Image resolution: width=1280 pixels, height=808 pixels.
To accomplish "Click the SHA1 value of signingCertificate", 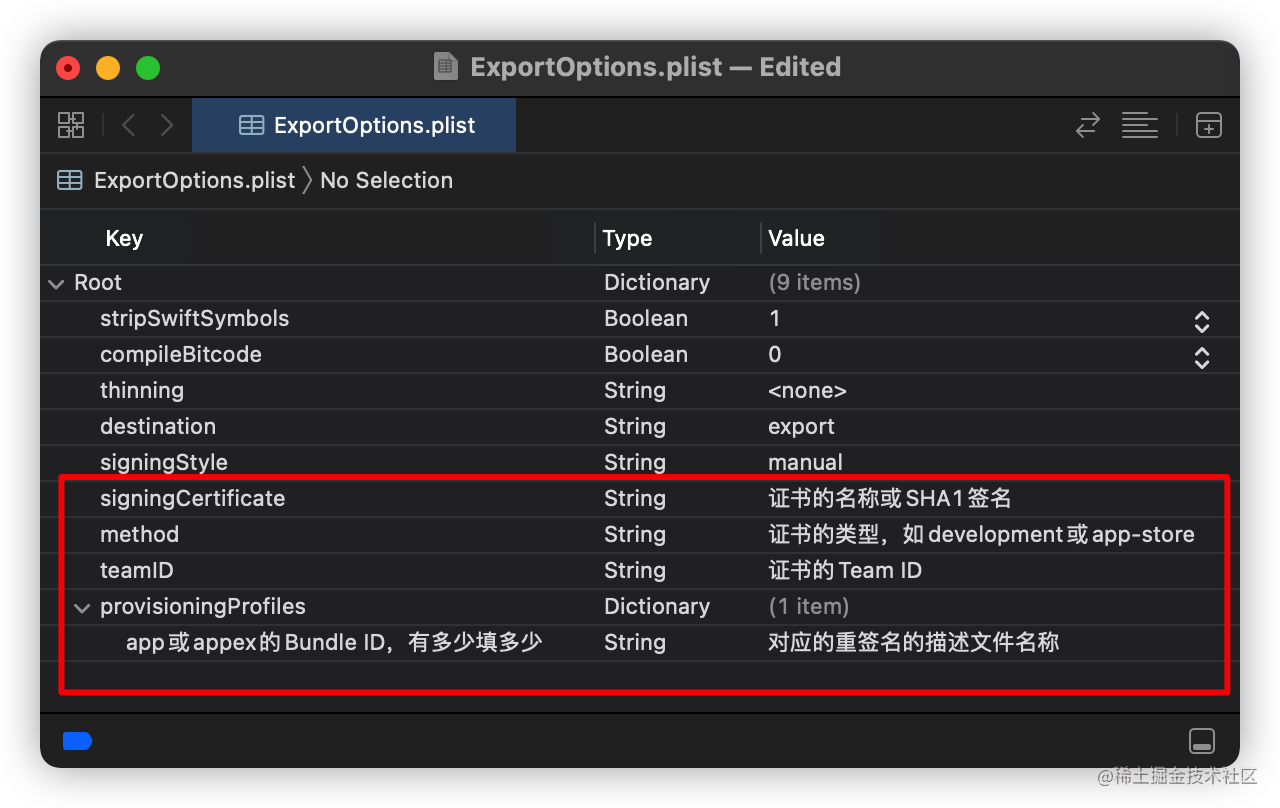I will [890, 498].
